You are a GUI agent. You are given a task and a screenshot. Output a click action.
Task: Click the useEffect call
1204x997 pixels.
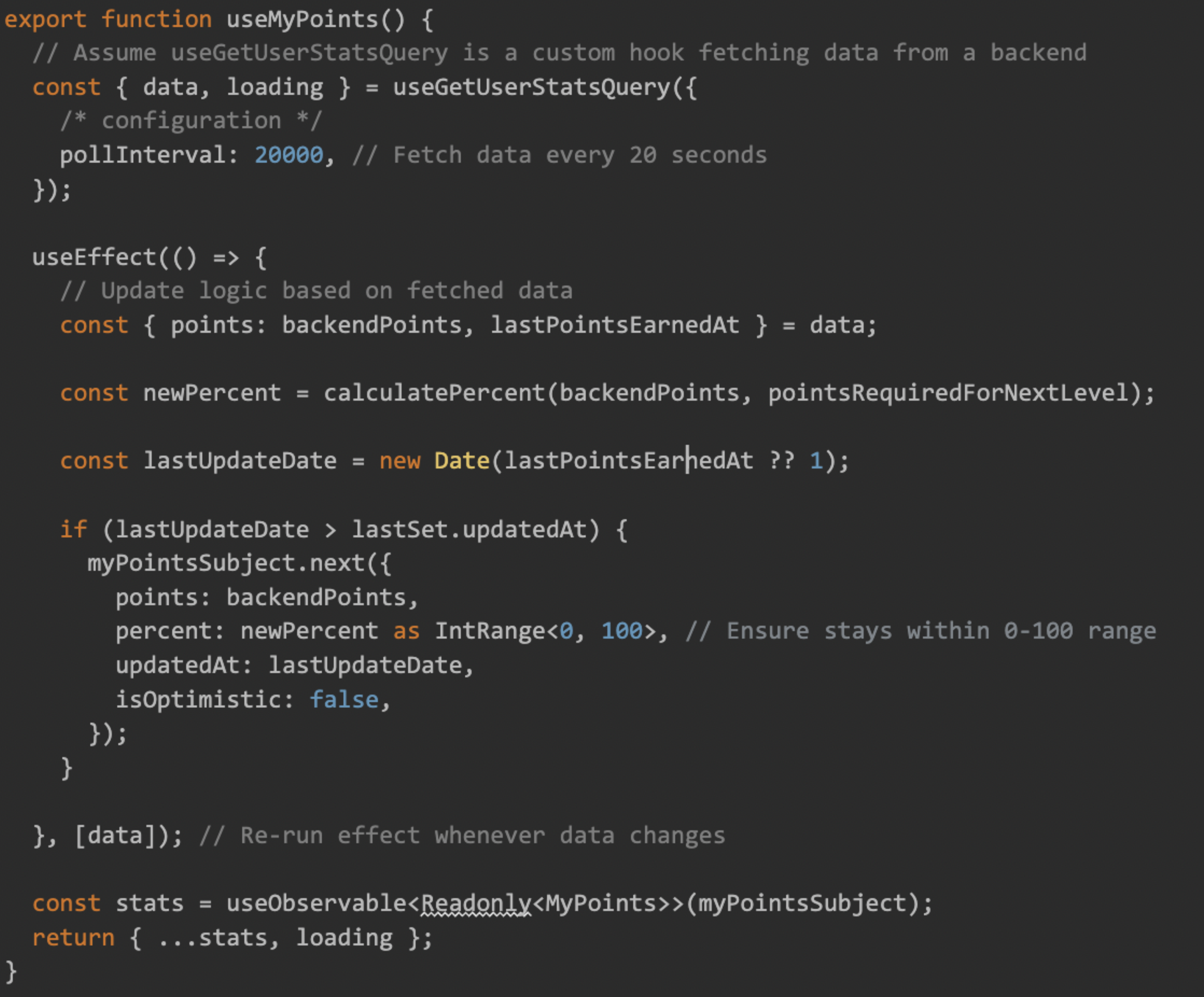click(x=94, y=257)
